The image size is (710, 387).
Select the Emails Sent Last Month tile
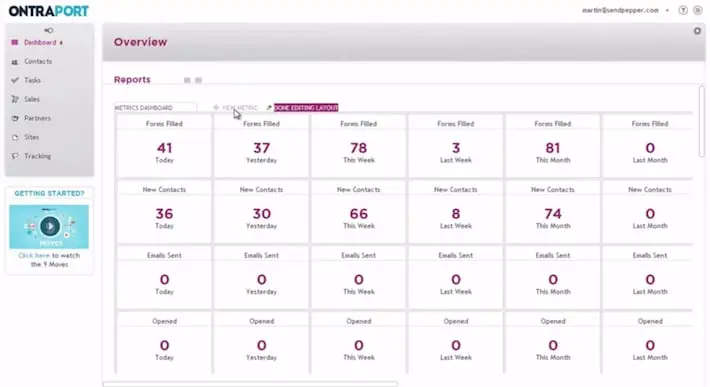pyautogui.click(x=648, y=277)
